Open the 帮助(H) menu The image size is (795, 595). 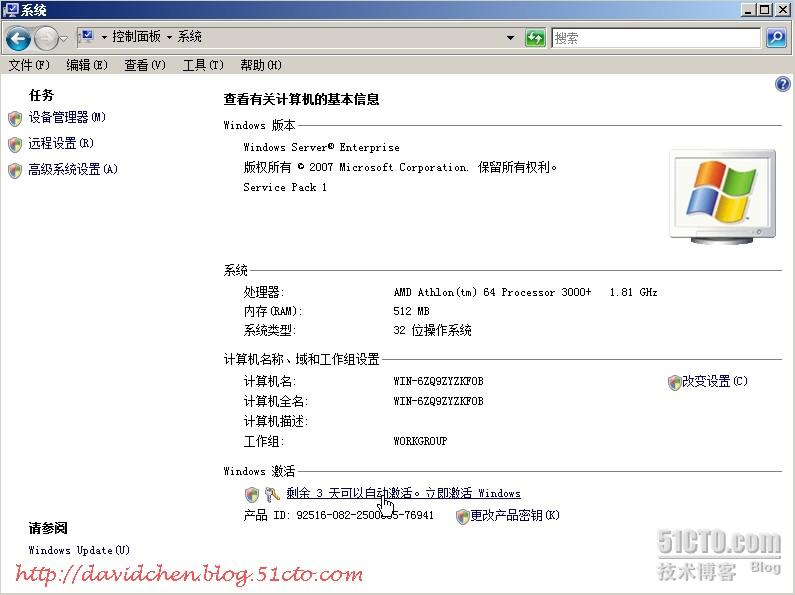click(x=261, y=65)
